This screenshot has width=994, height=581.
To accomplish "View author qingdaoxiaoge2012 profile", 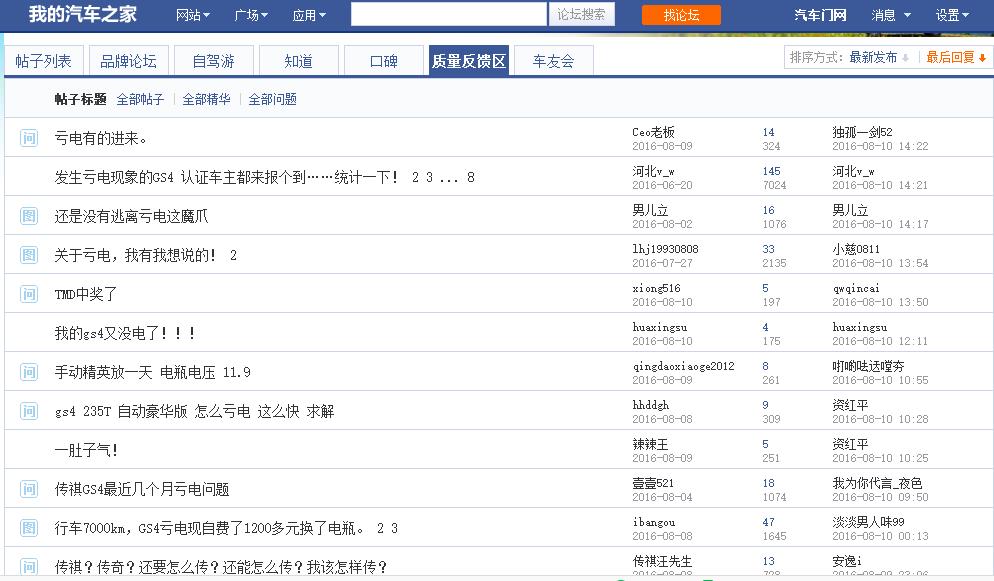I will point(683,366).
